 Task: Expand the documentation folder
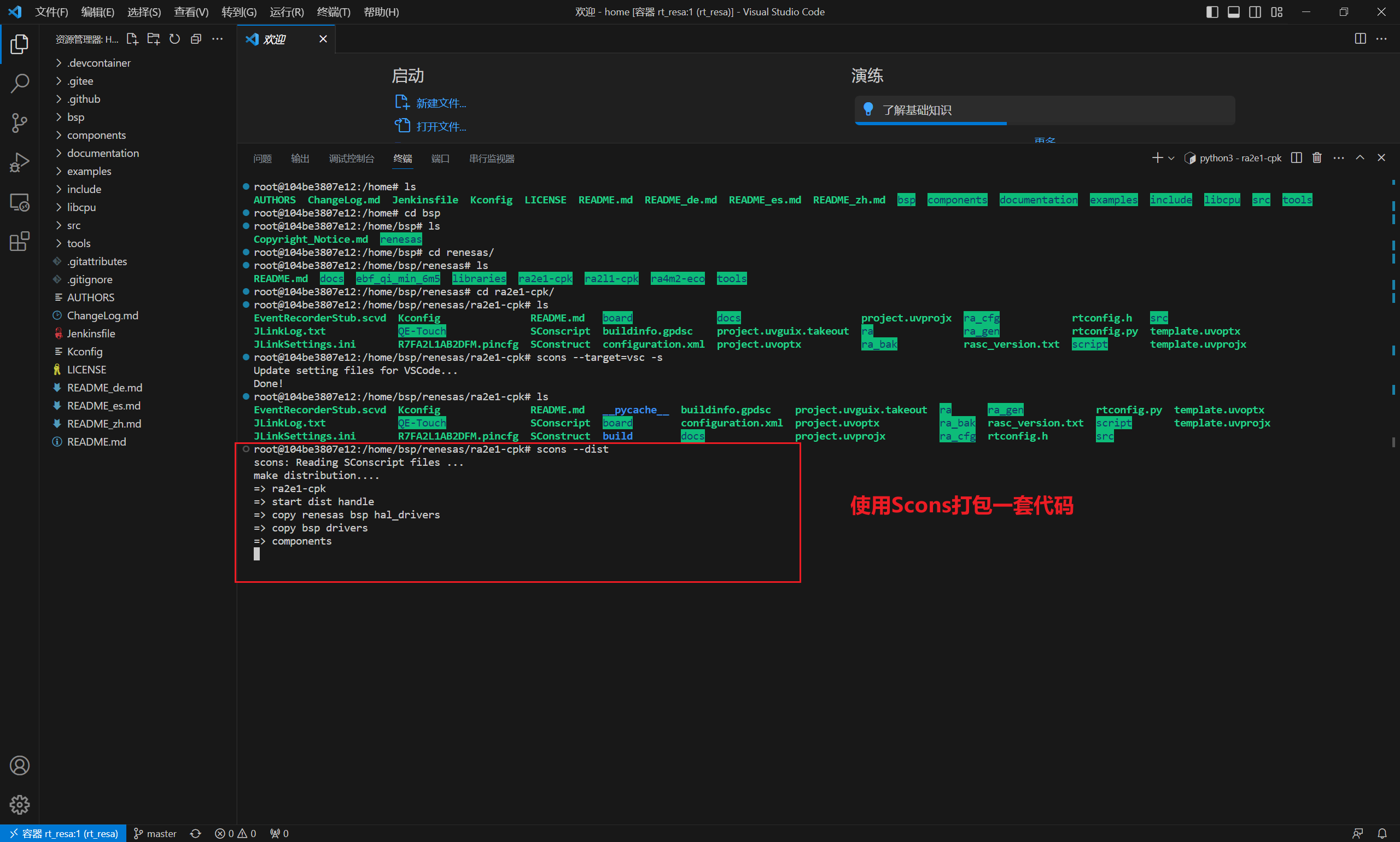click(139, 153)
